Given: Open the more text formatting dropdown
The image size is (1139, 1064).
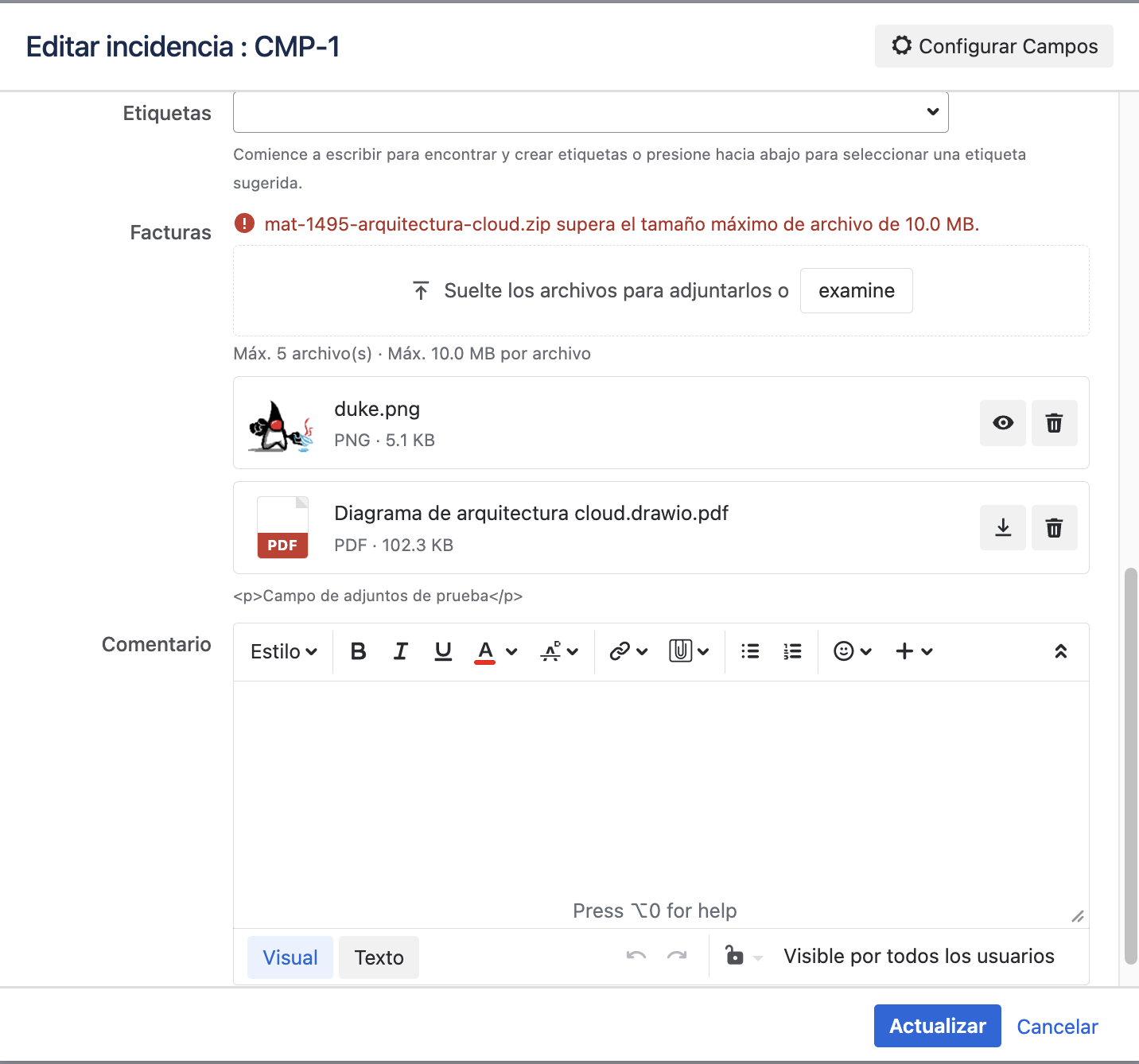Looking at the screenshot, I should pos(559,651).
